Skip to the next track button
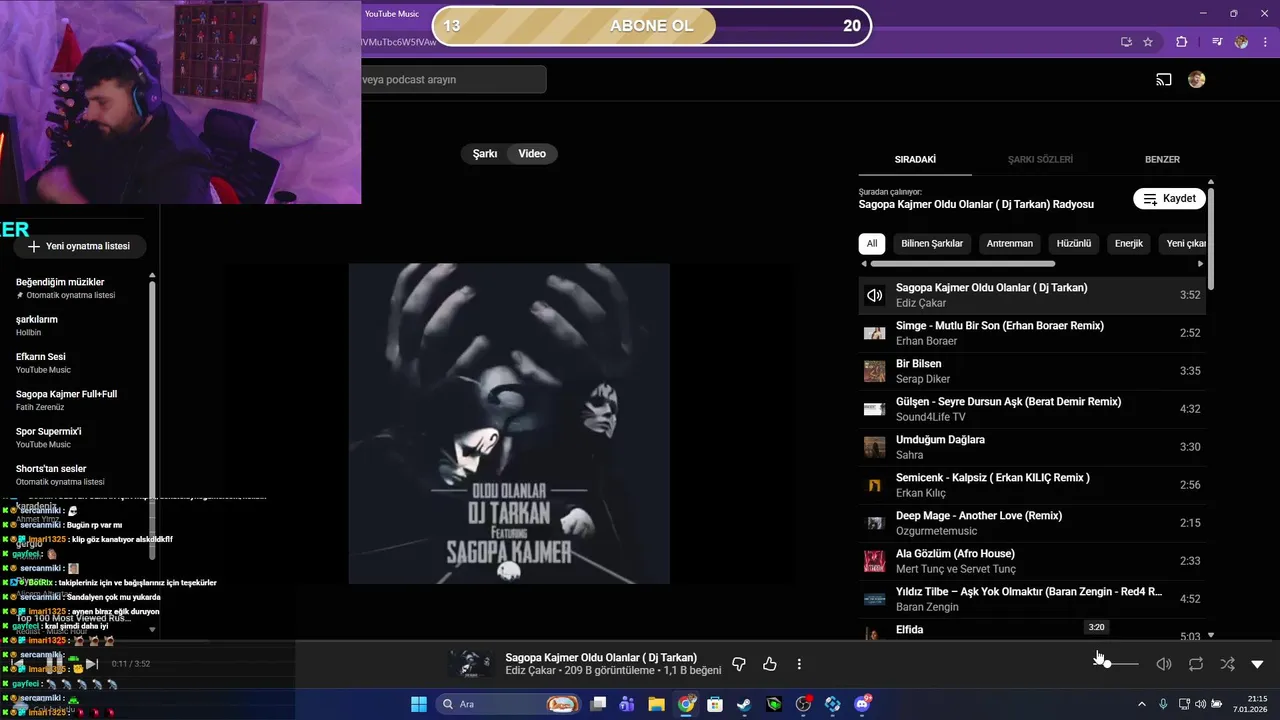 [x=91, y=663]
